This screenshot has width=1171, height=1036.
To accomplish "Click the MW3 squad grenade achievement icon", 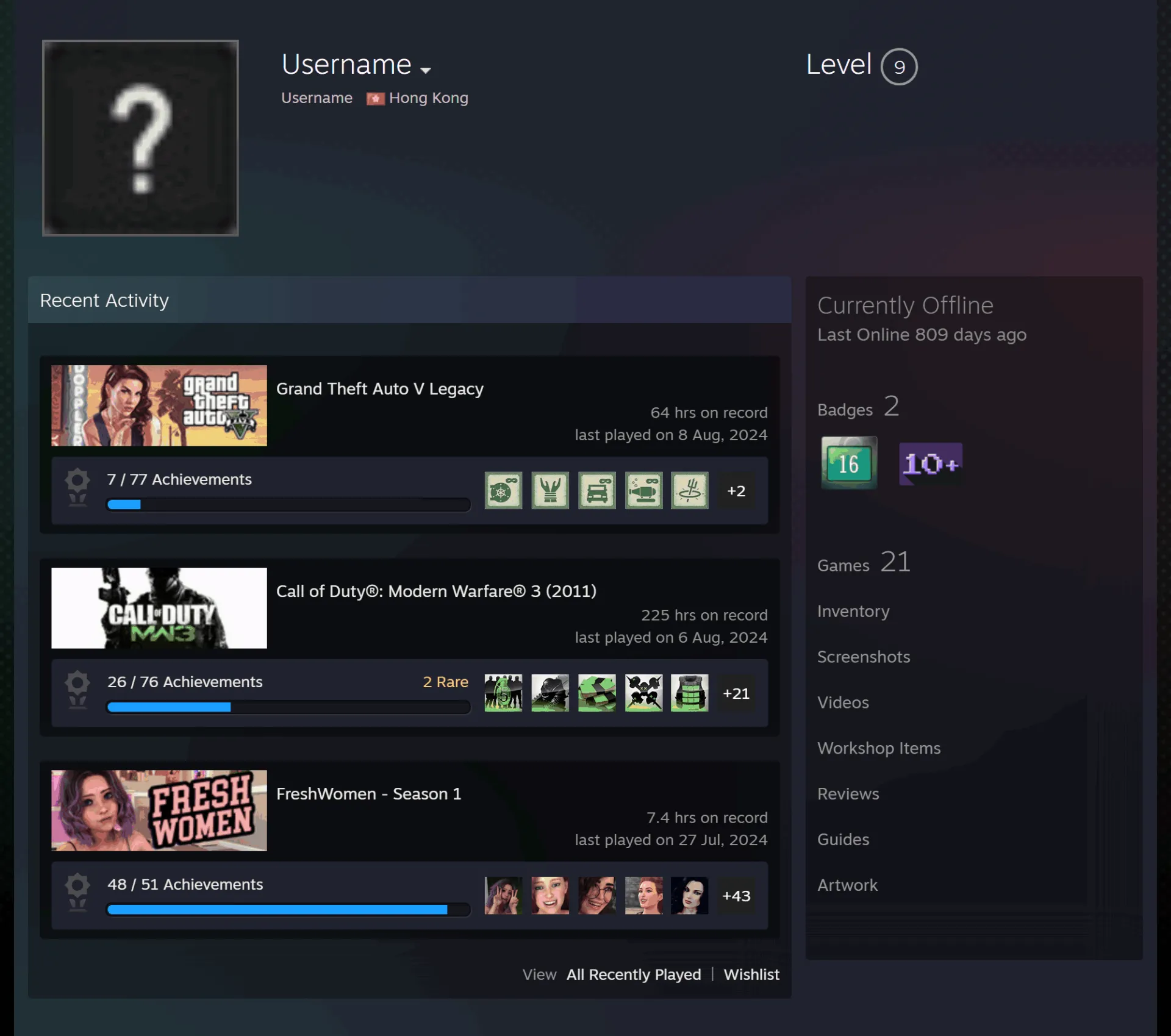I will coord(503,693).
